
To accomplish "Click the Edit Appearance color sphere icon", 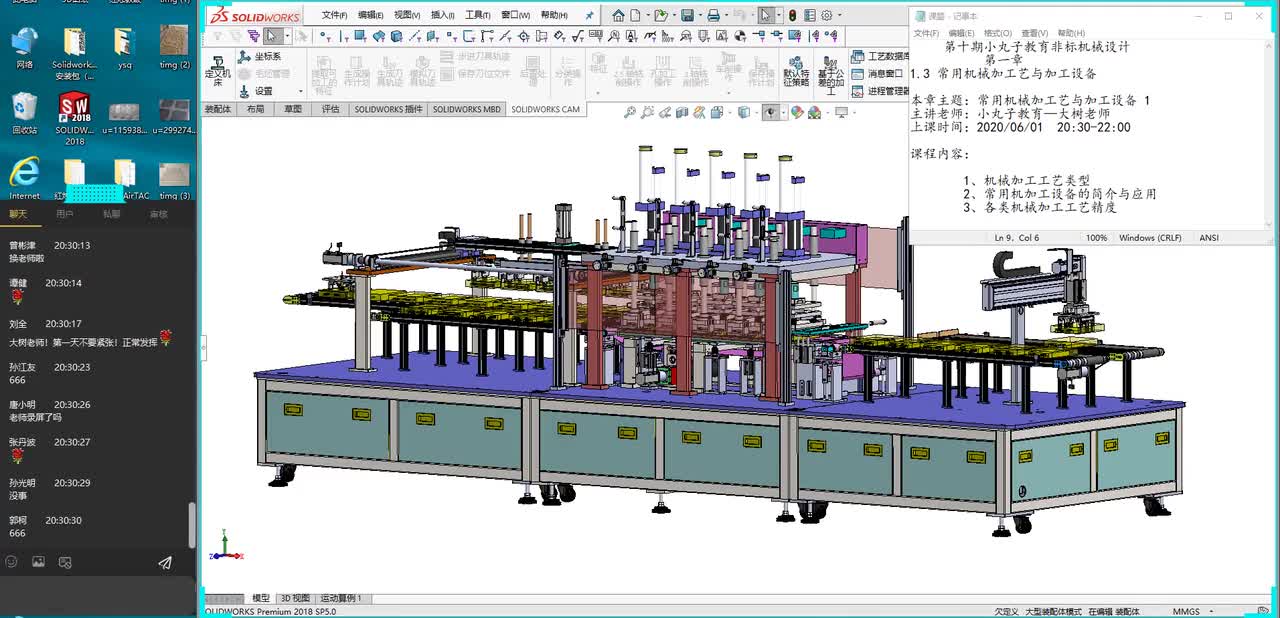I will (x=797, y=113).
